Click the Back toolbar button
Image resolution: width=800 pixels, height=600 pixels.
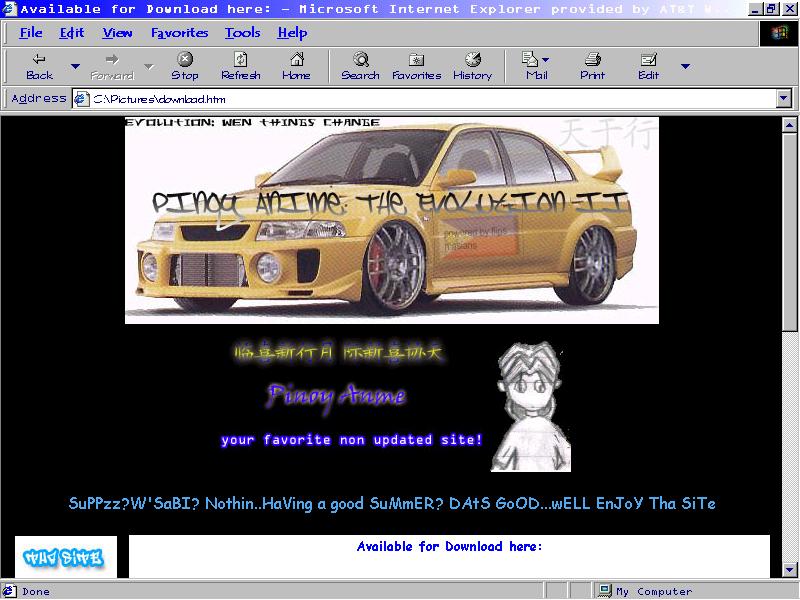point(39,66)
